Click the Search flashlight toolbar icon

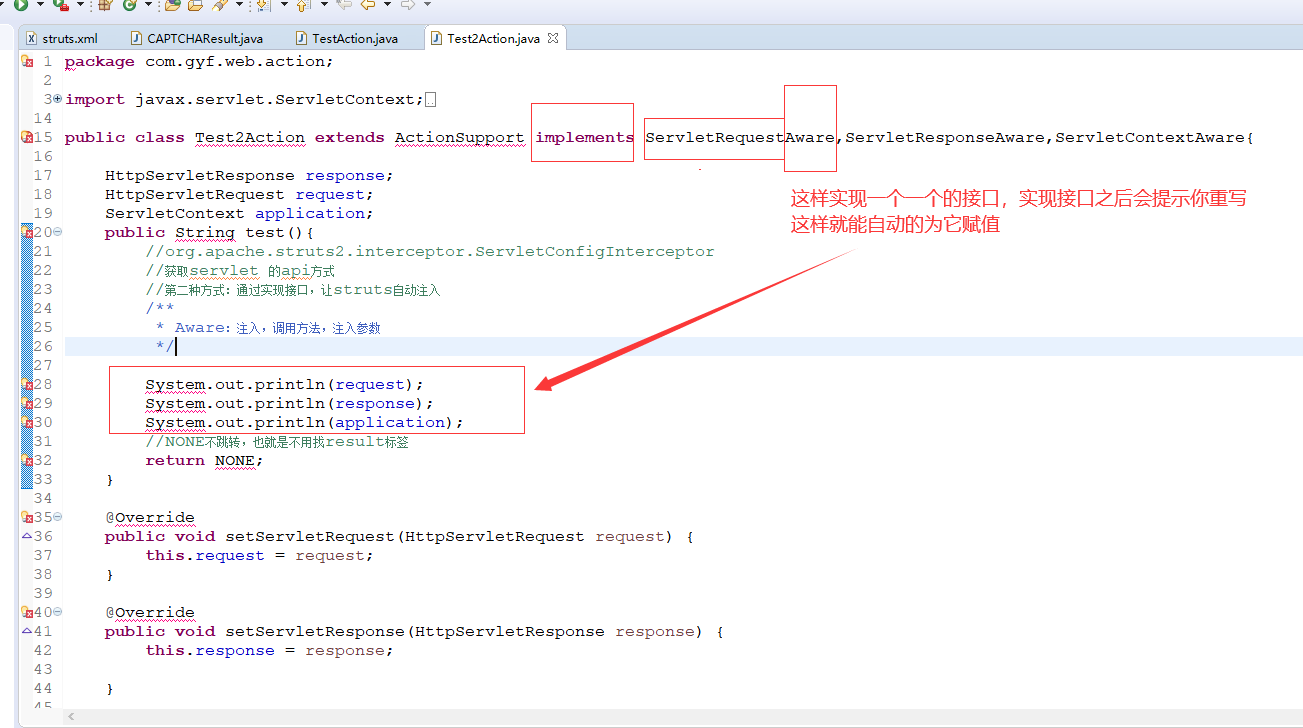point(219,5)
